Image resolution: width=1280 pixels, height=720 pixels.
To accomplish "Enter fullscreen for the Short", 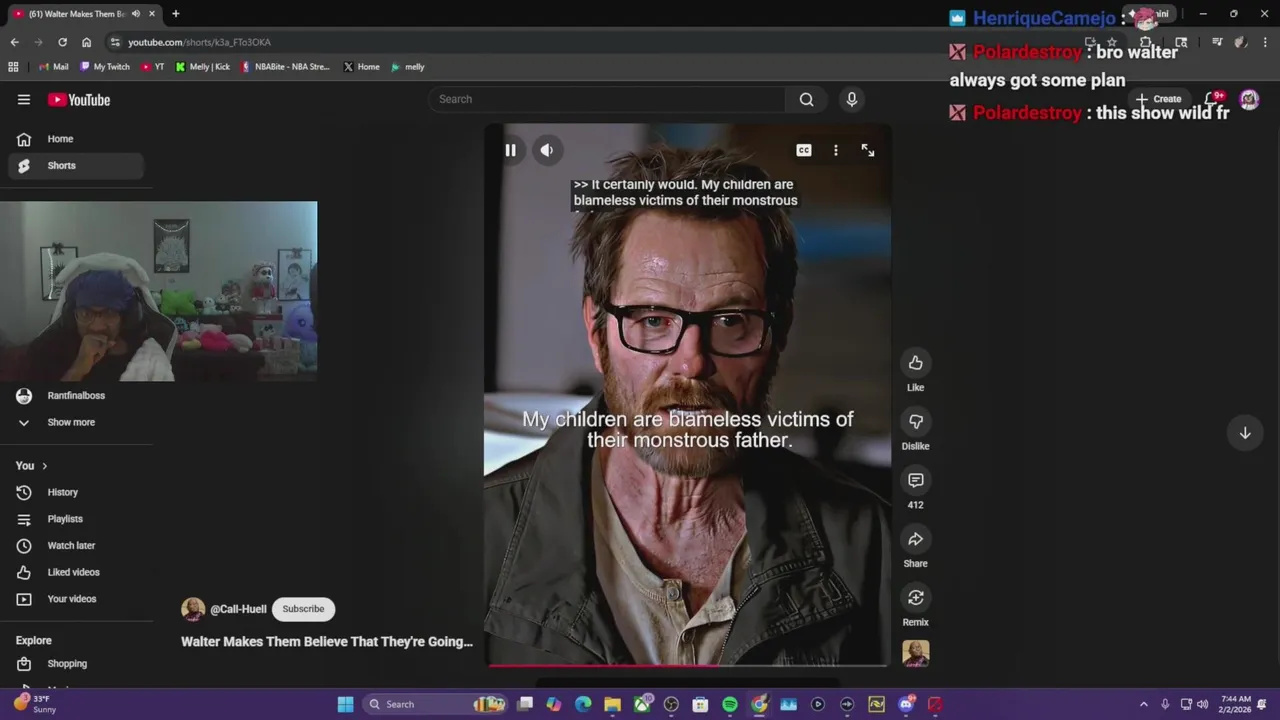I will coord(868,150).
